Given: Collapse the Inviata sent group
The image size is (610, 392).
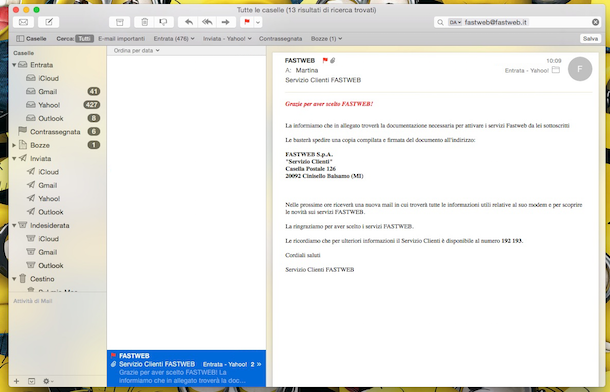Looking at the screenshot, I should [x=14, y=158].
